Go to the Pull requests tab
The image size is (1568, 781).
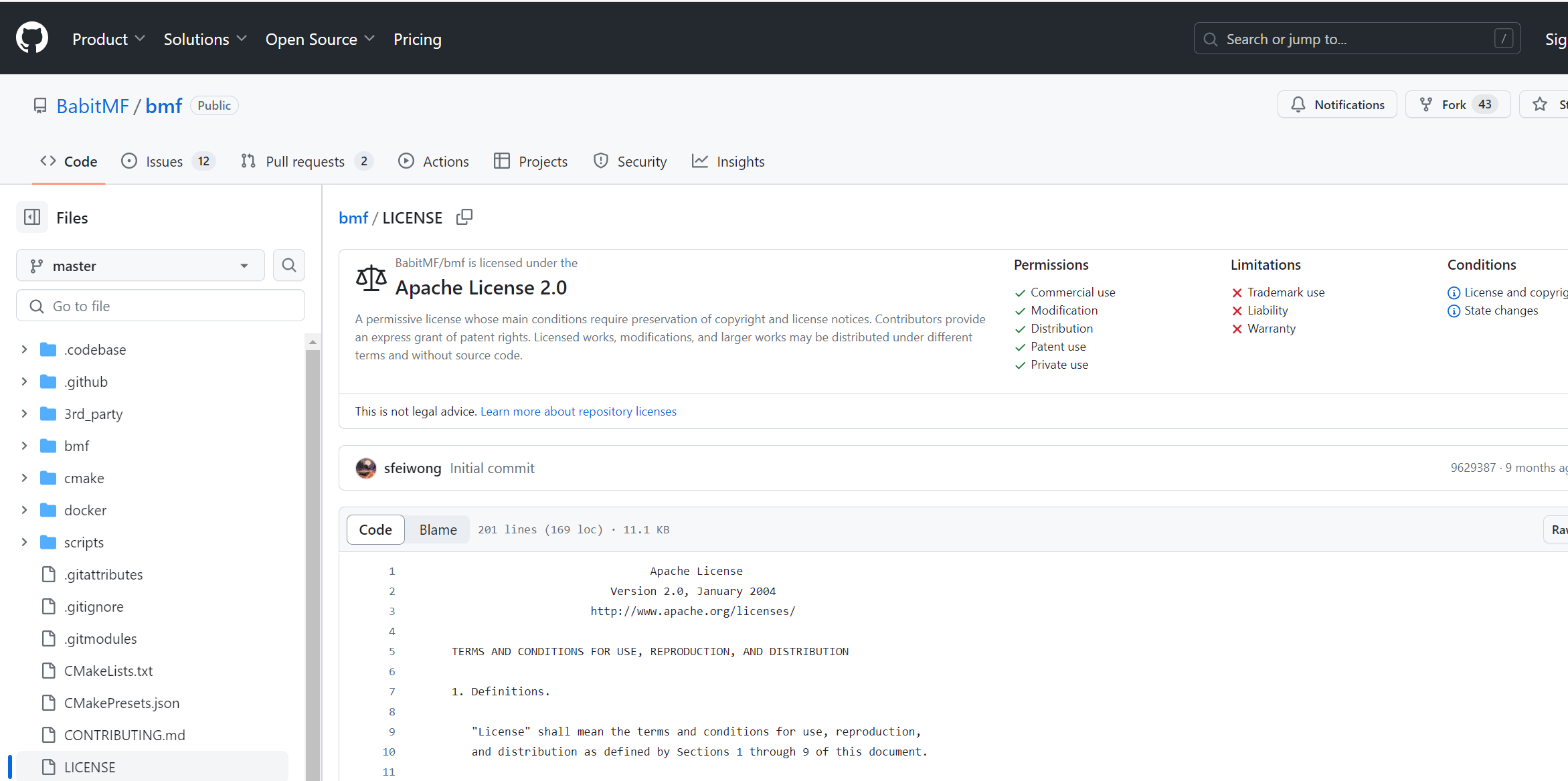tap(306, 161)
